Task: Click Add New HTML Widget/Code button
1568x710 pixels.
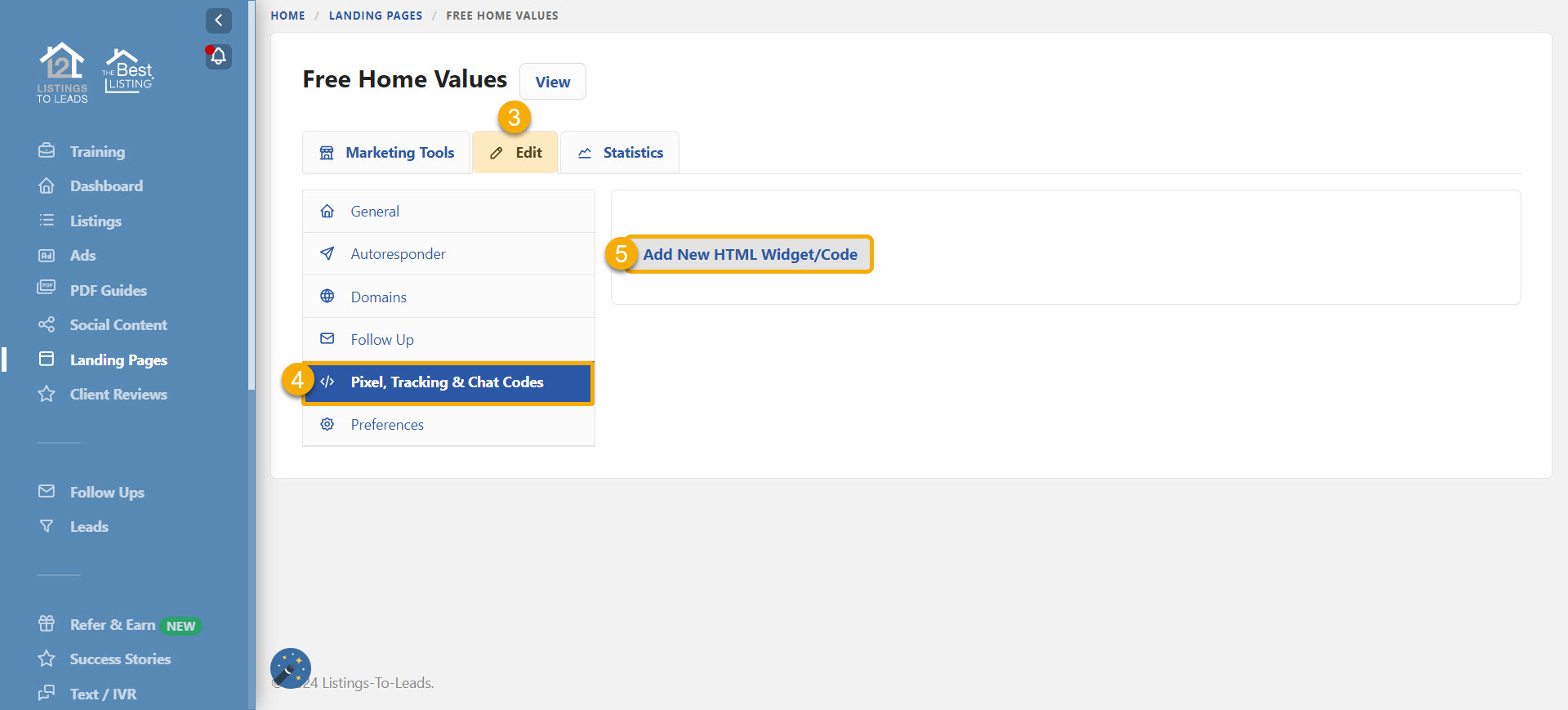Action: tap(750, 255)
